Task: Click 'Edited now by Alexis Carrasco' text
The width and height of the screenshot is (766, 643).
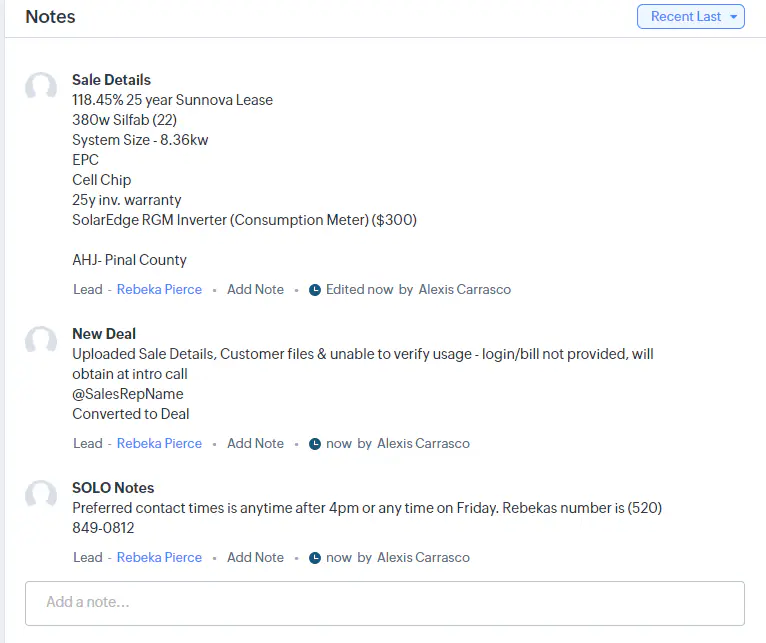Action: coord(418,289)
